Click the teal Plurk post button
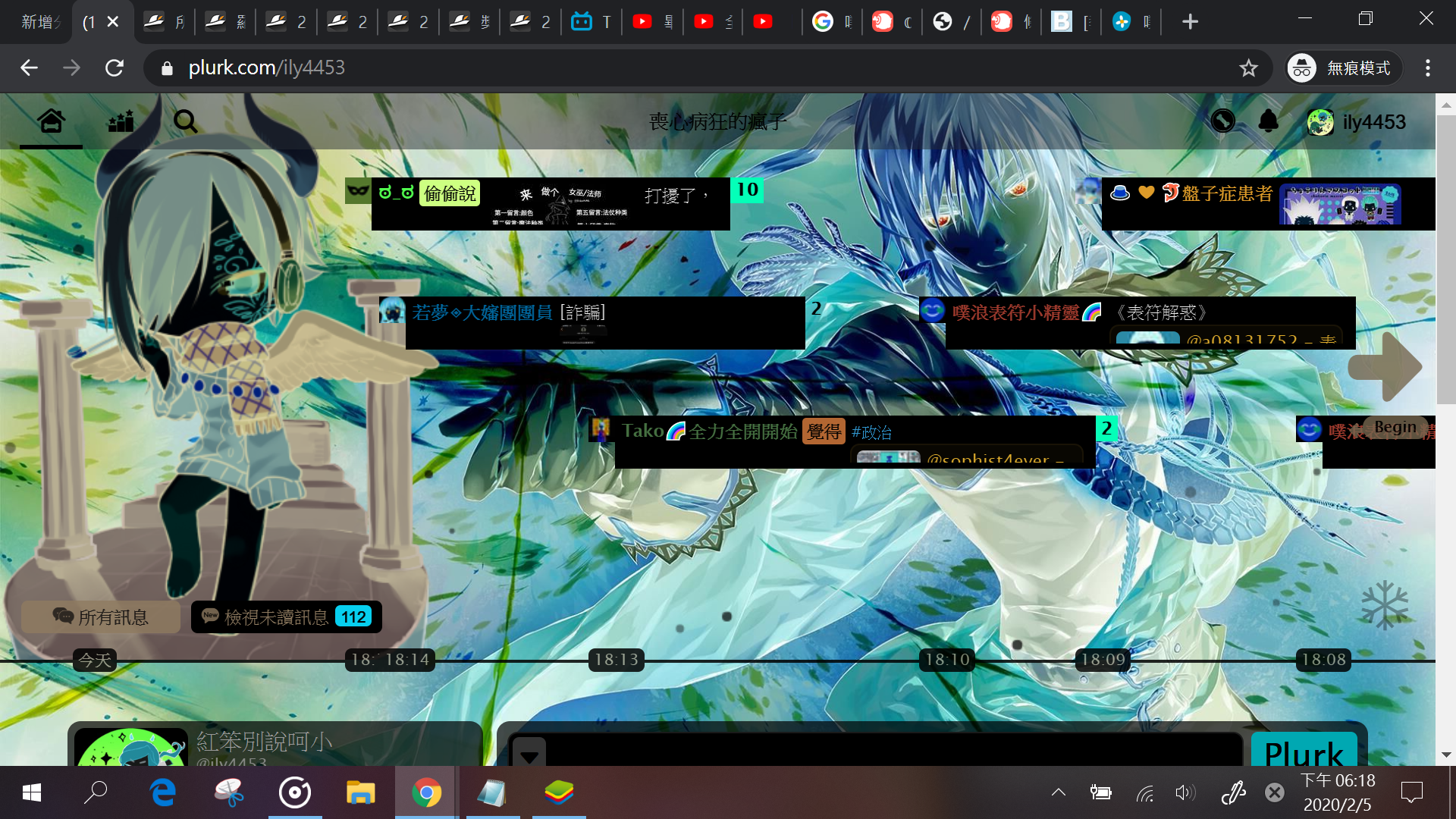The height and width of the screenshot is (819, 1456). point(1304,750)
